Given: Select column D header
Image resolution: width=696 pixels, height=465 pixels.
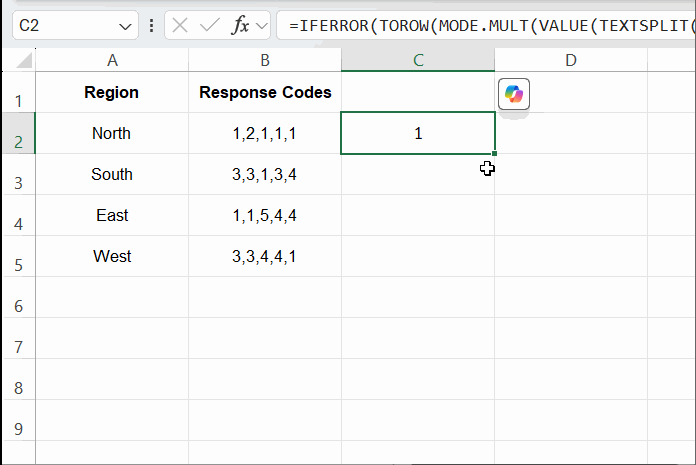Looking at the screenshot, I should click(571, 60).
